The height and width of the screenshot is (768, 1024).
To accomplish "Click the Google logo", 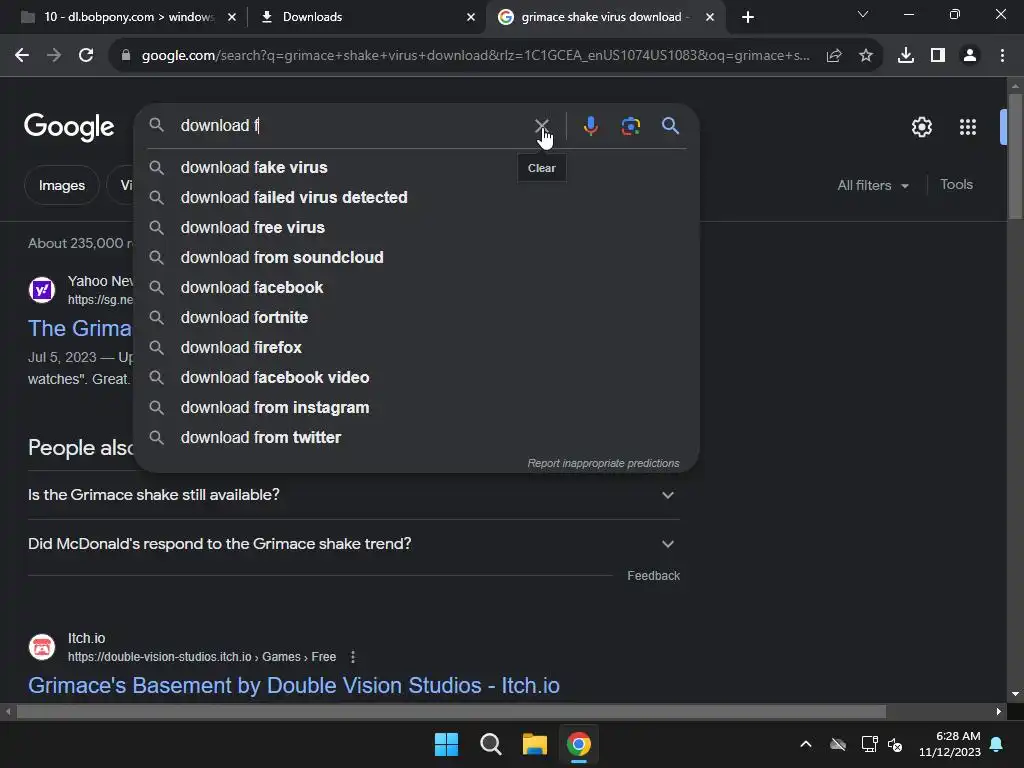I will click(x=69, y=127).
